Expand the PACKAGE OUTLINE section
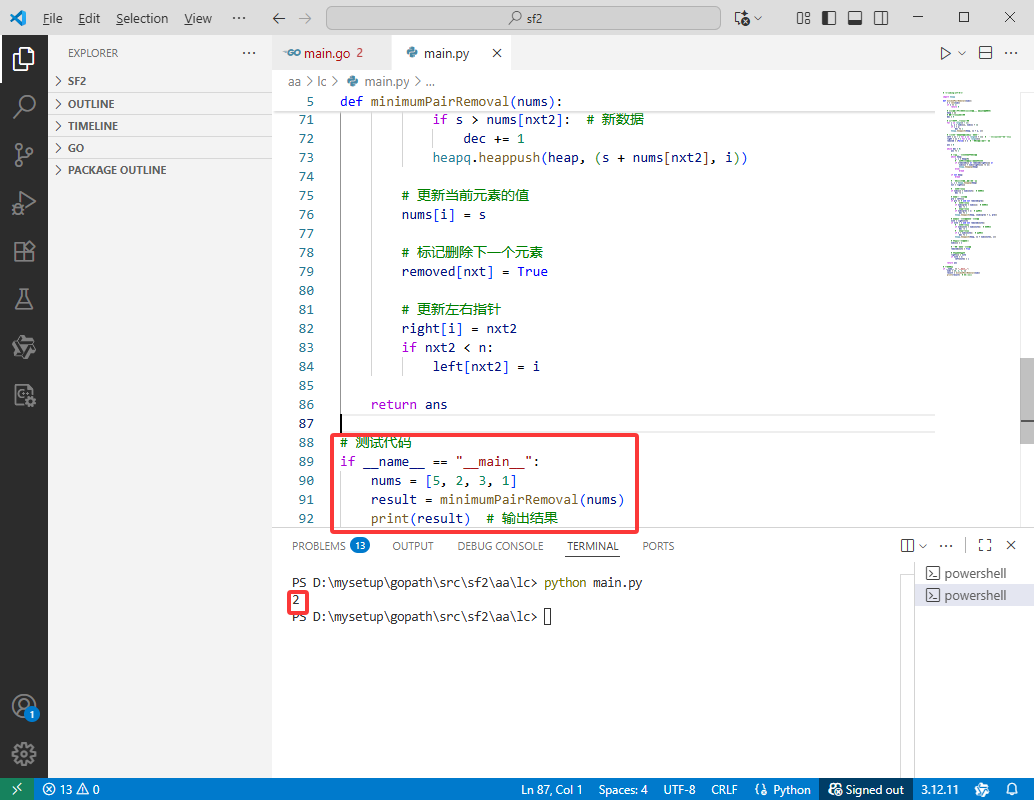Screen dimensions: 1034x800 160,170
